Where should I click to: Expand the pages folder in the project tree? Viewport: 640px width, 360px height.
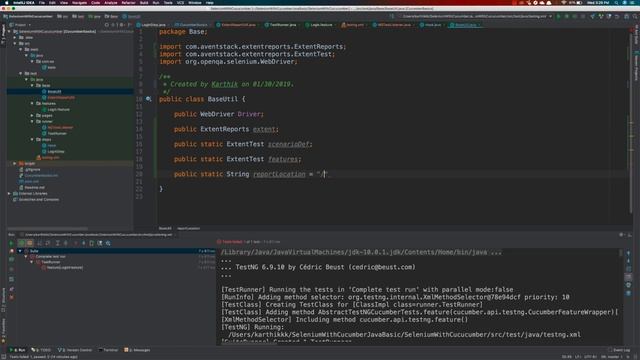coord(32,116)
